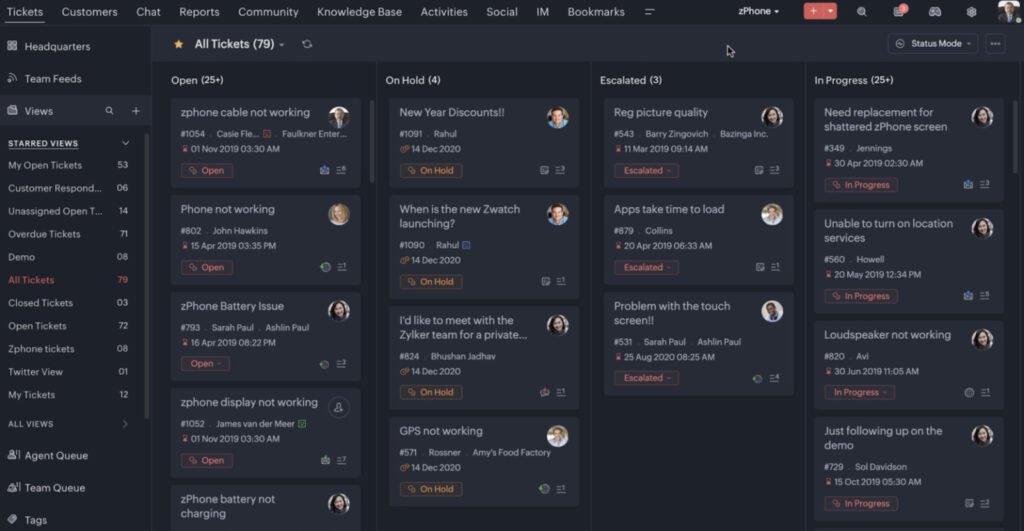This screenshot has height=531, width=1024.
Task: Open the In Progress status dropdown on Loudspeaker ticket
Action: (x=859, y=393)
